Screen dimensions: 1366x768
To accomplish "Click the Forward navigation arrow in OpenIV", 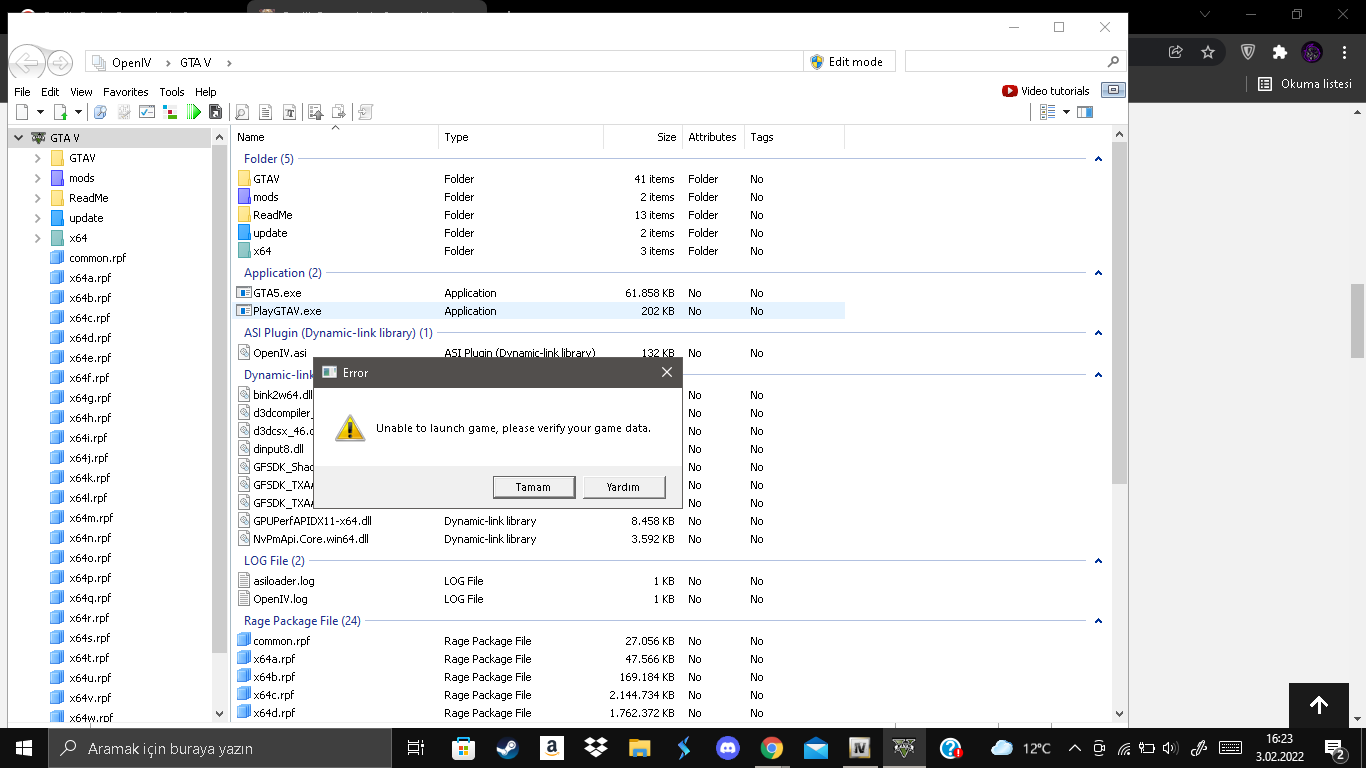I will (x=60, y=62).
